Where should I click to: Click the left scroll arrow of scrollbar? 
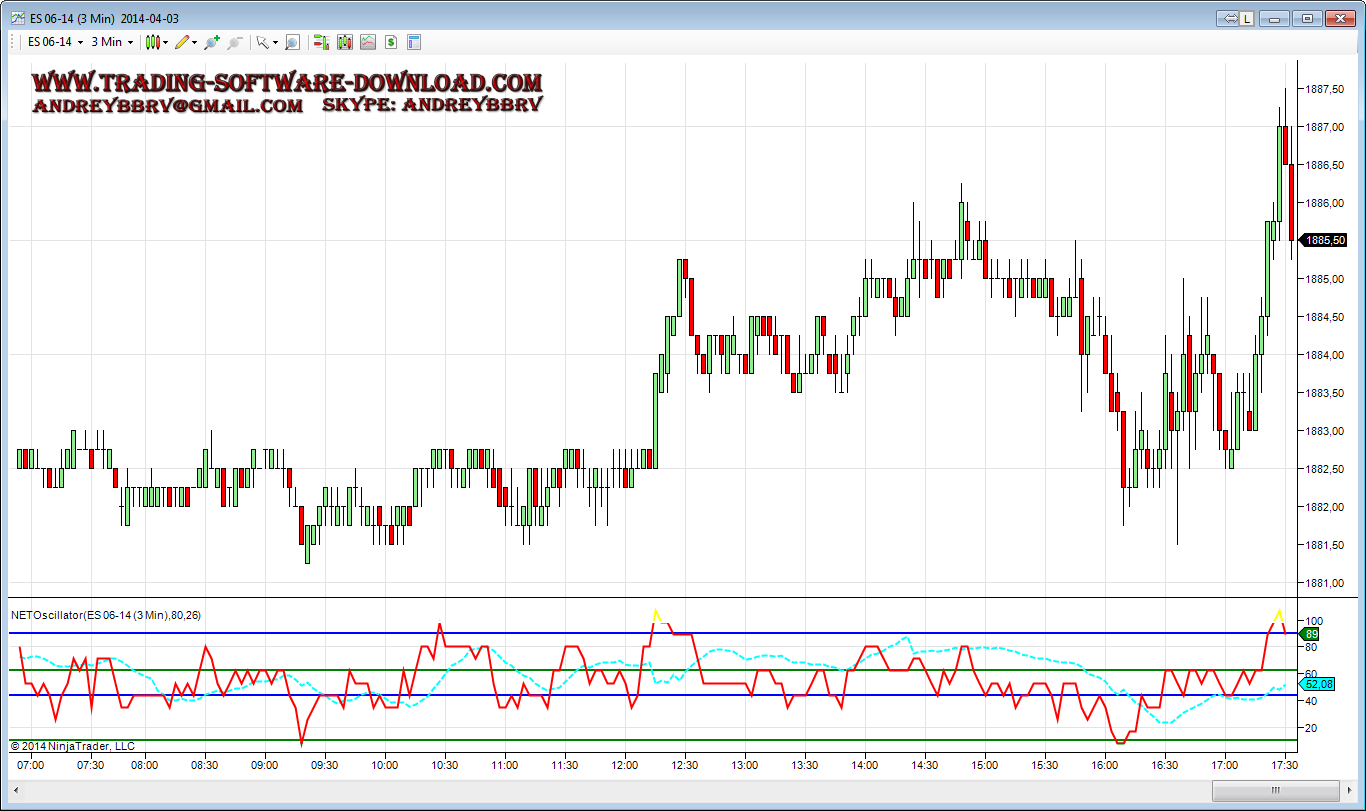[x=16, y=791]
